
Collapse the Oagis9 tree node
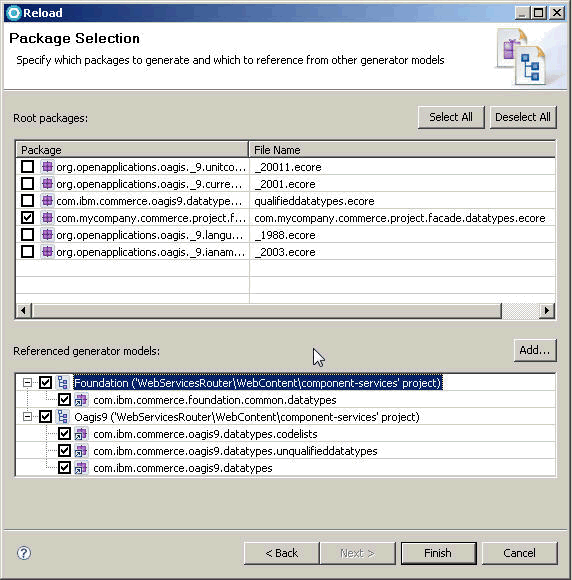tap(27, 417)
